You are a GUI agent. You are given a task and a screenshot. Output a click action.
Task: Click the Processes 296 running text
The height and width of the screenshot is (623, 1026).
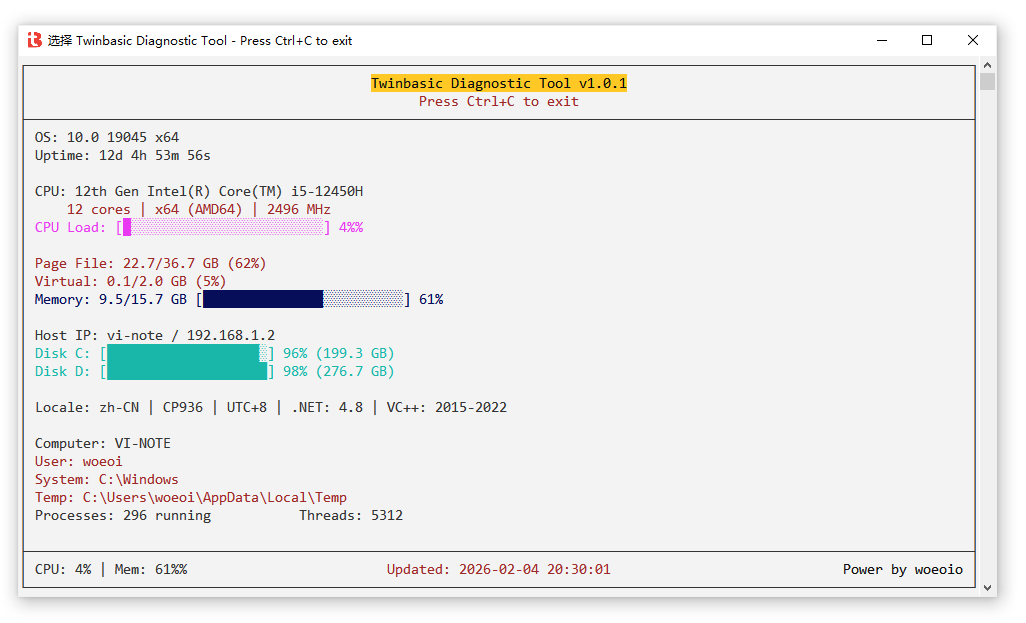coord(123,515)
